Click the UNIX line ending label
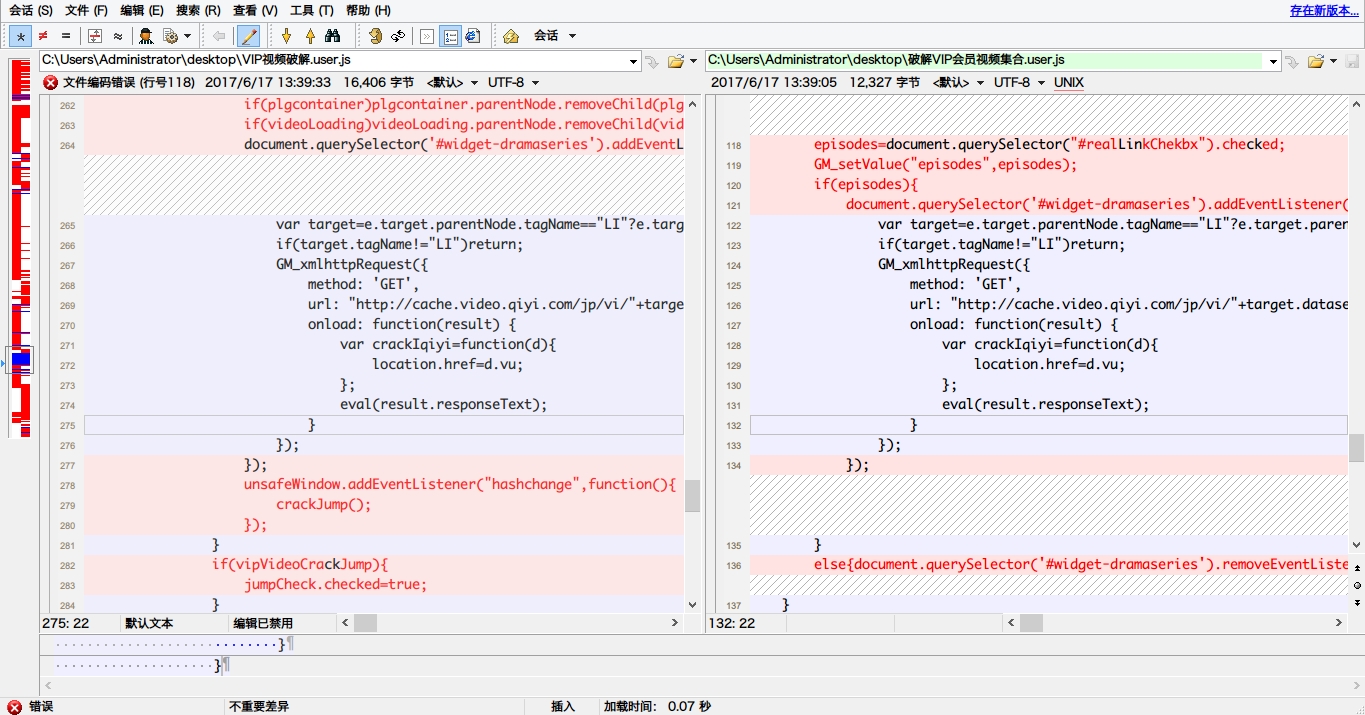This screenshot has width=1365, height=715. pyautogui.click(x=1069, y=82)
